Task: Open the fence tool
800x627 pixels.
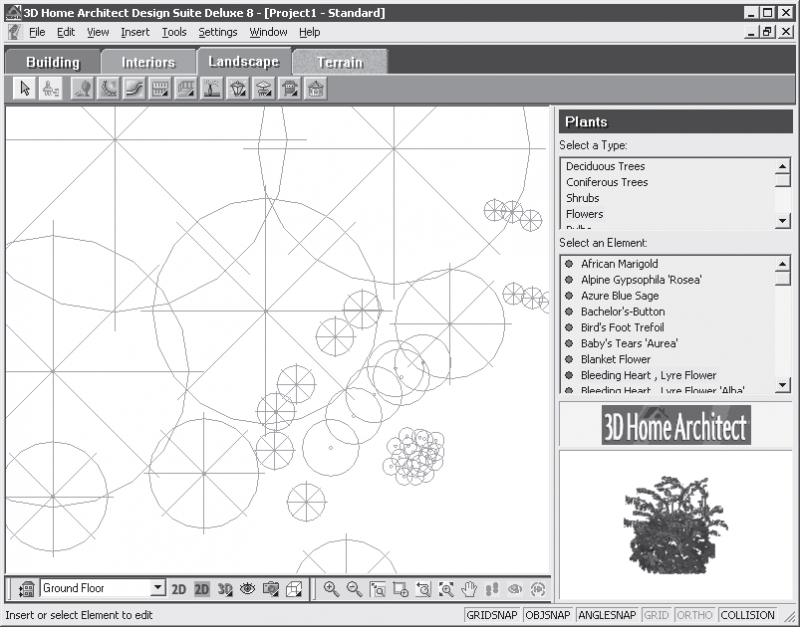Action: click(x=160, y=89)
